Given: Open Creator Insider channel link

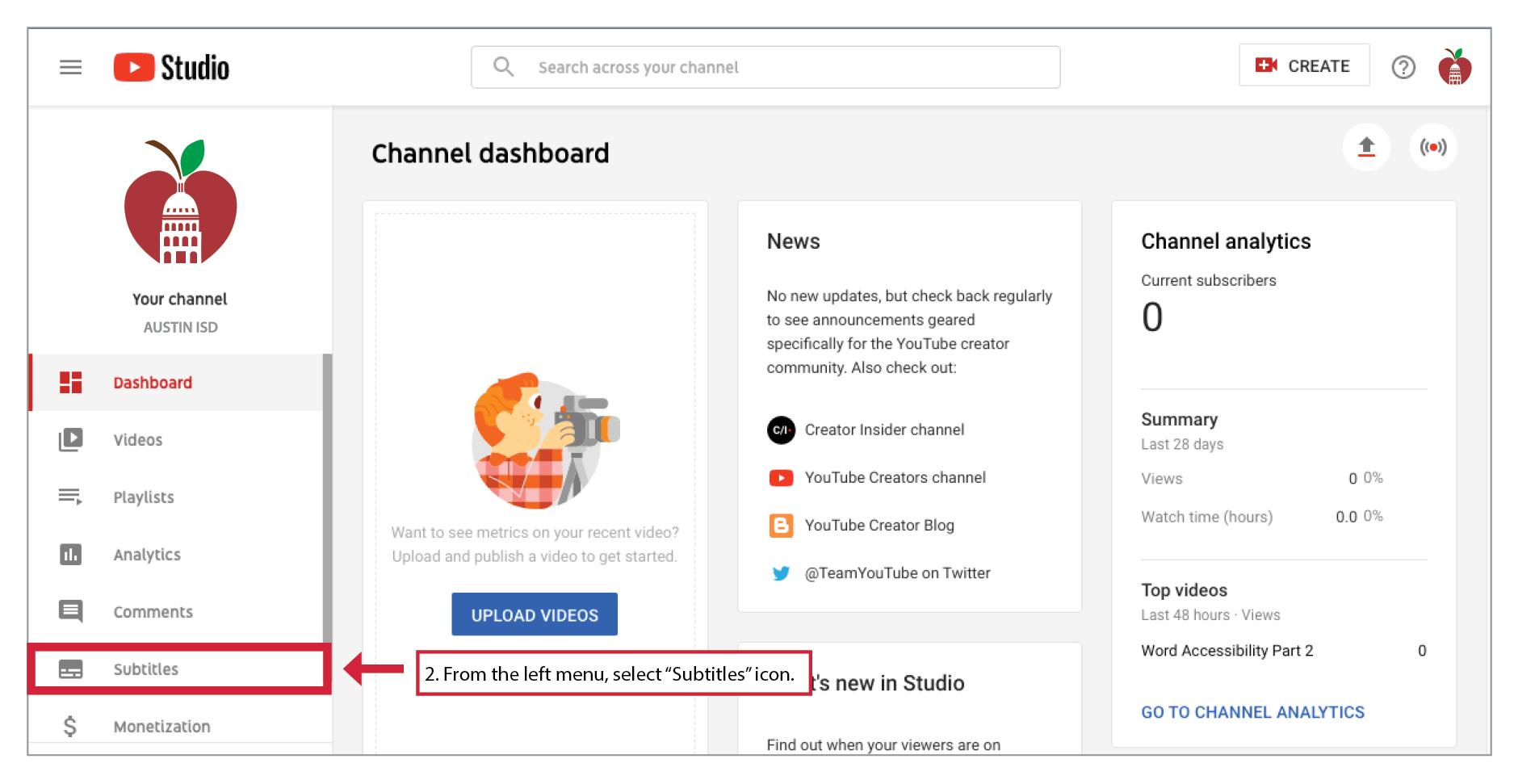Looking at the screenshot, I should (x=884, y=430).
